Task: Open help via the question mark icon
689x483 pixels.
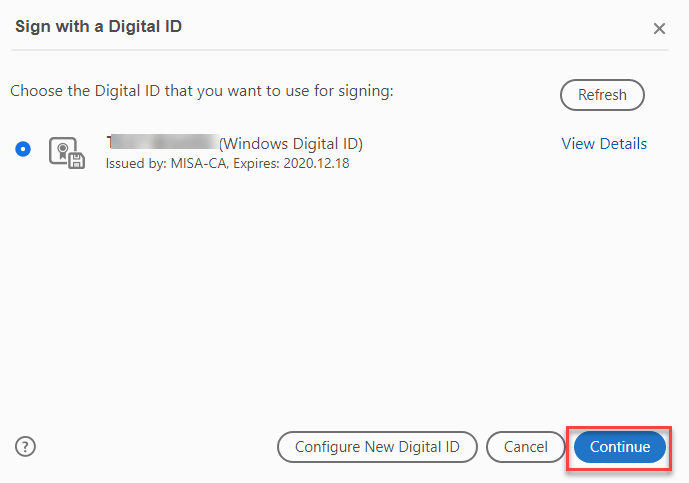Action: click(26, 447)
